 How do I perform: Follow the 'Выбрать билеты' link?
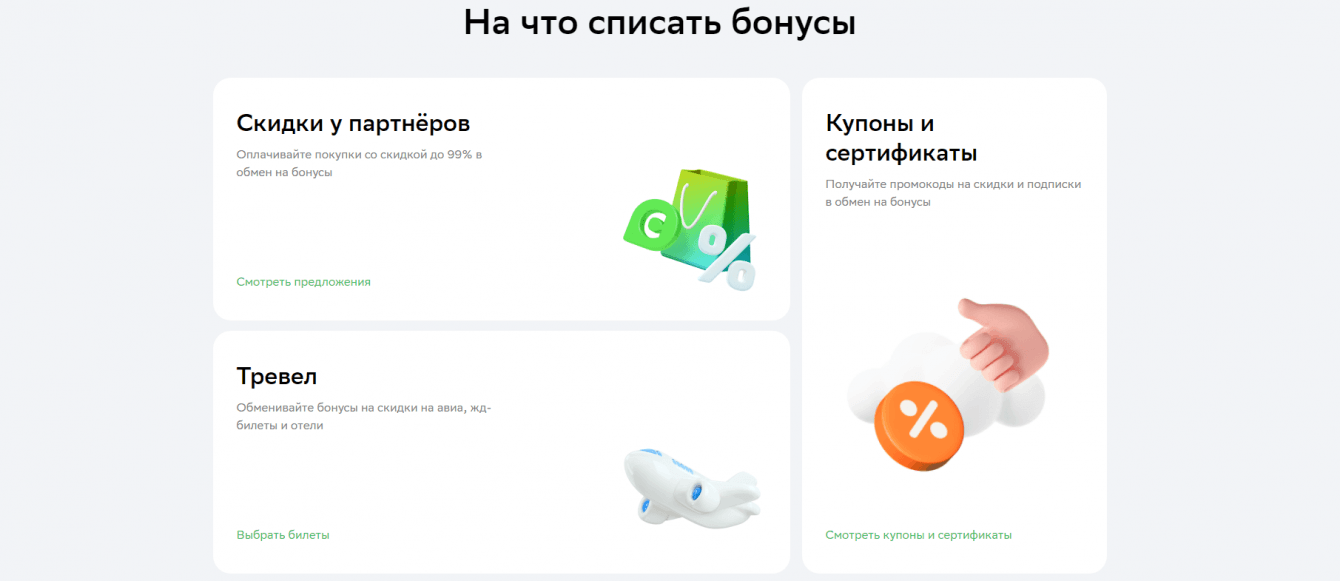coord(283,535)
